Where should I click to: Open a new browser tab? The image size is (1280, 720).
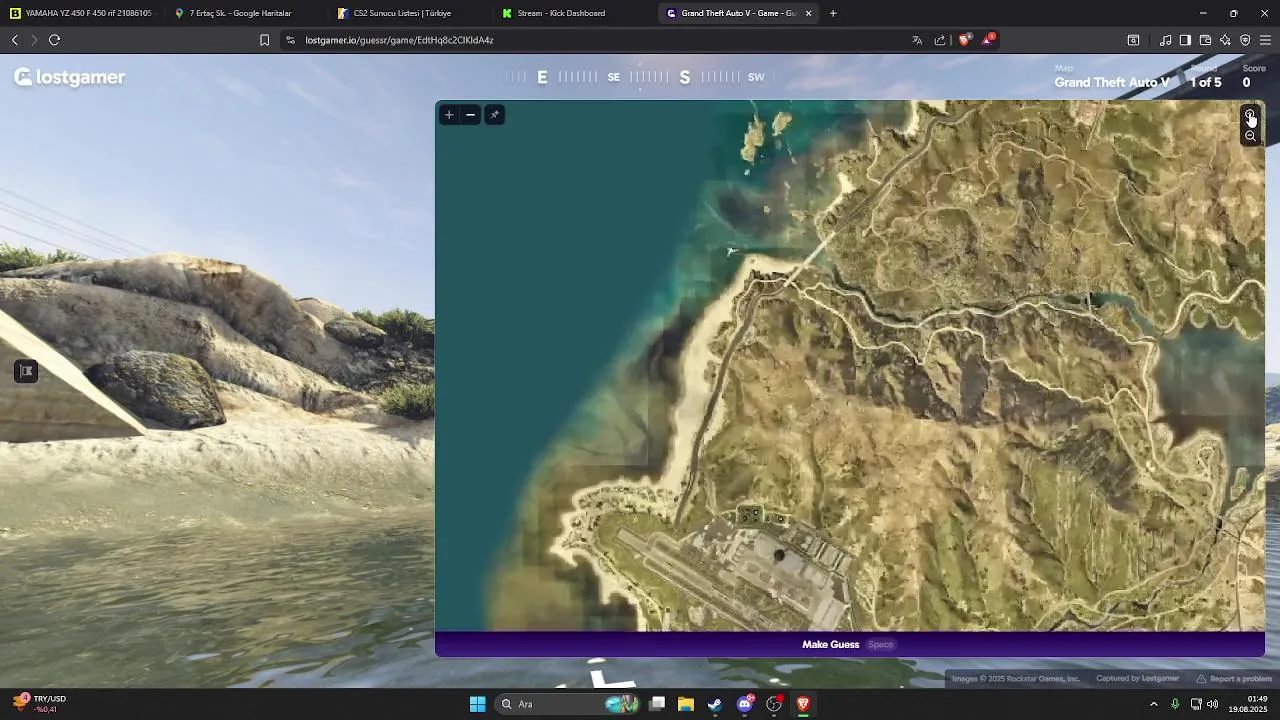click(x=833, y=13)
